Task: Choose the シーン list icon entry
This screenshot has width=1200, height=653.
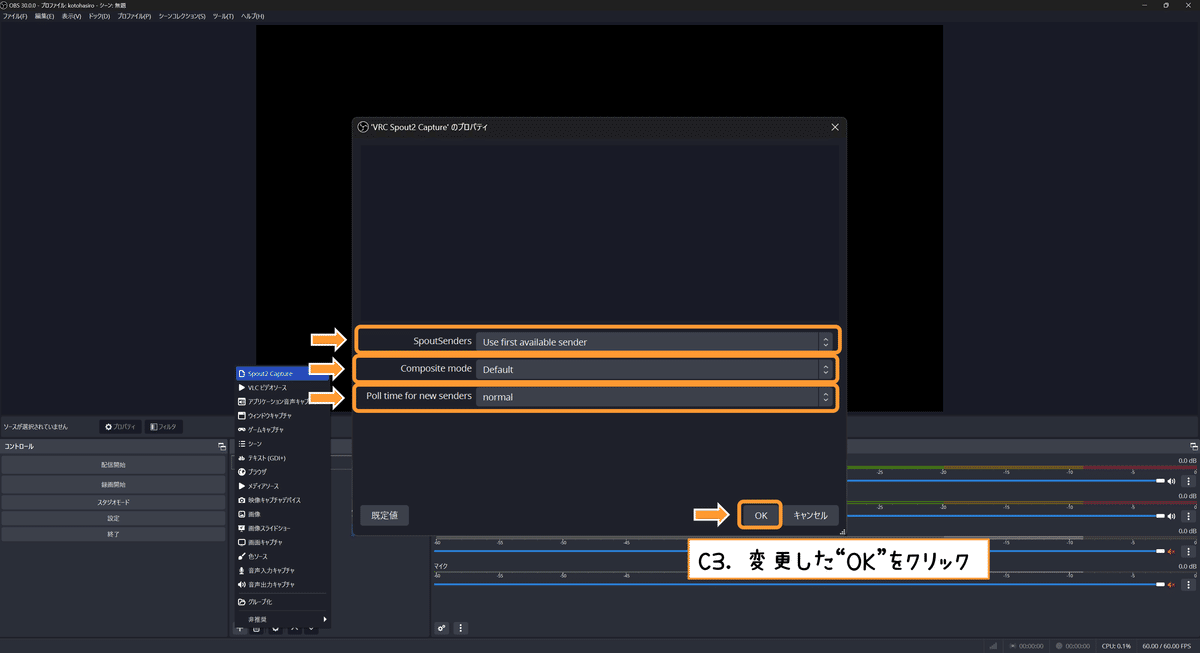Action: 281,443
